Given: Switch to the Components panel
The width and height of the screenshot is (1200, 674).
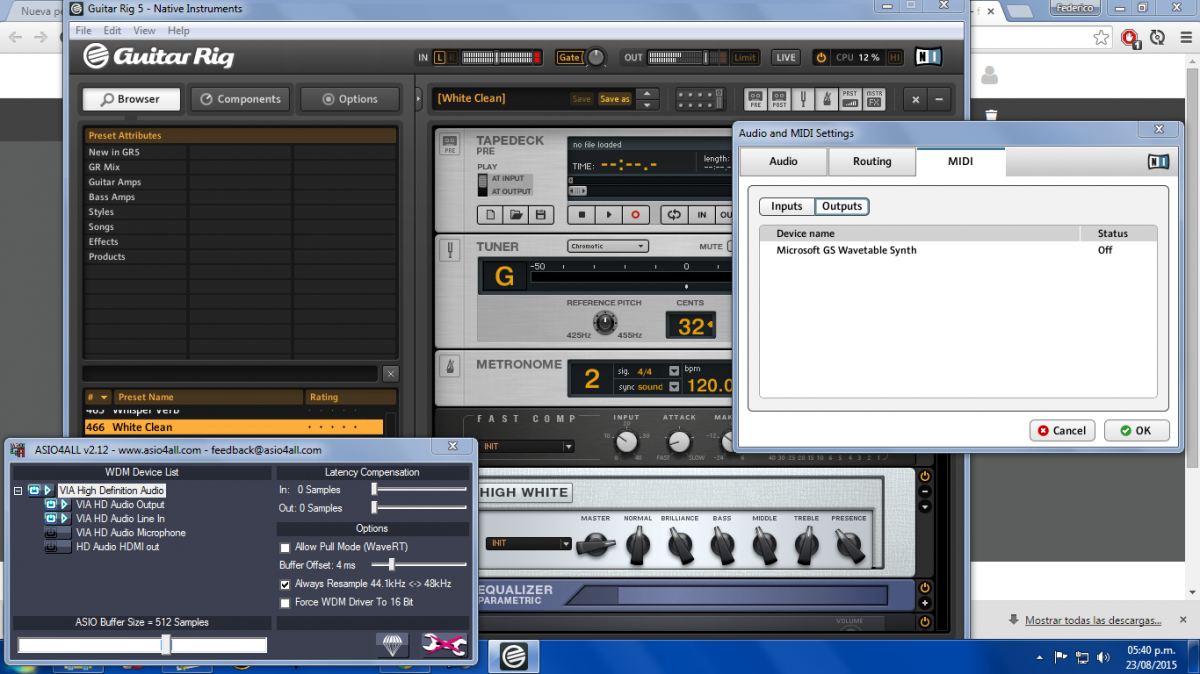Looking at the screenshot, I should pyautogui.click(x=240, y=99).
